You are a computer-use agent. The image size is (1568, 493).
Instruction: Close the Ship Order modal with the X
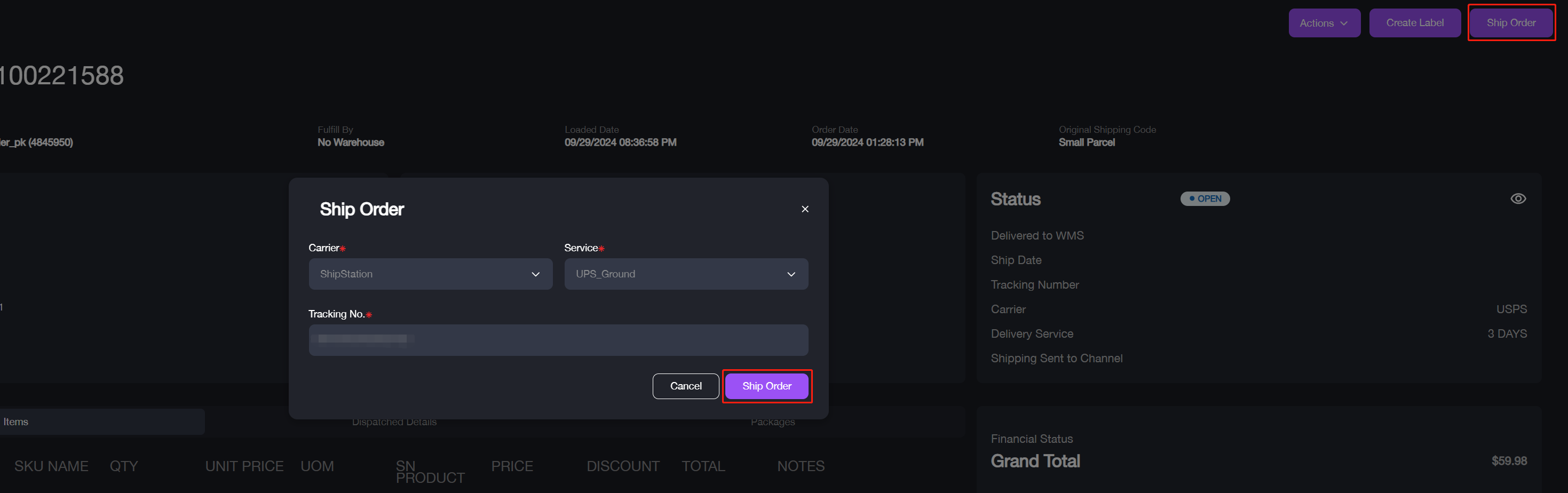pos(805,209)
